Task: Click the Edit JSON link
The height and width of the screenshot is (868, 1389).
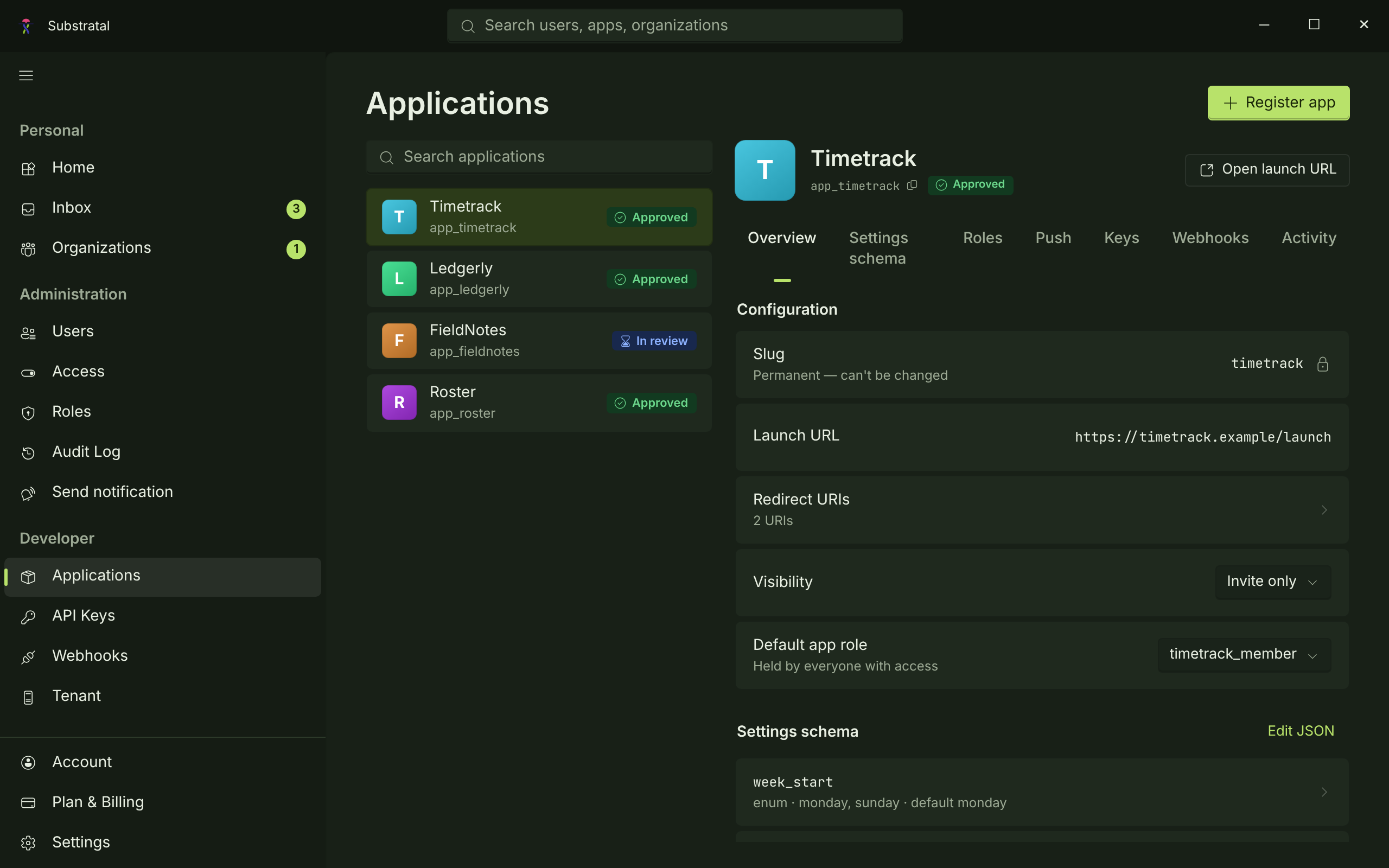Action: point(1301,731)
